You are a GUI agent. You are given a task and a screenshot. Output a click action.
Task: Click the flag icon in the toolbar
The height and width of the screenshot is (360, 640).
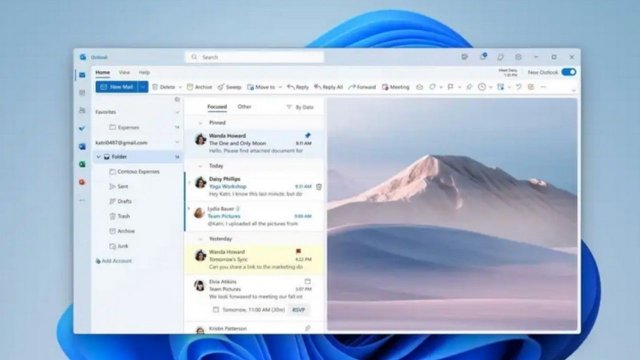tap(450, 87)
